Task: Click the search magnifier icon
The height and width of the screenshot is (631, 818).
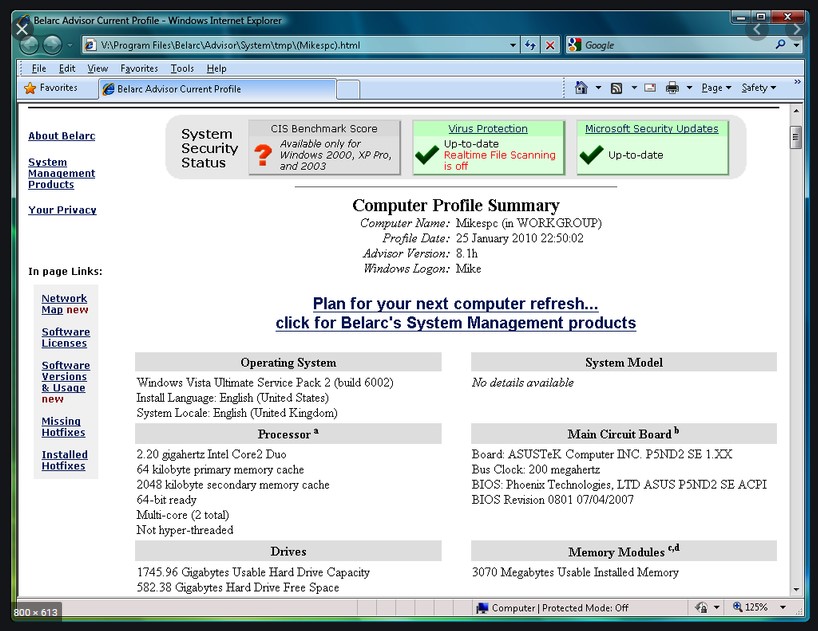Action: click(780, 45)
